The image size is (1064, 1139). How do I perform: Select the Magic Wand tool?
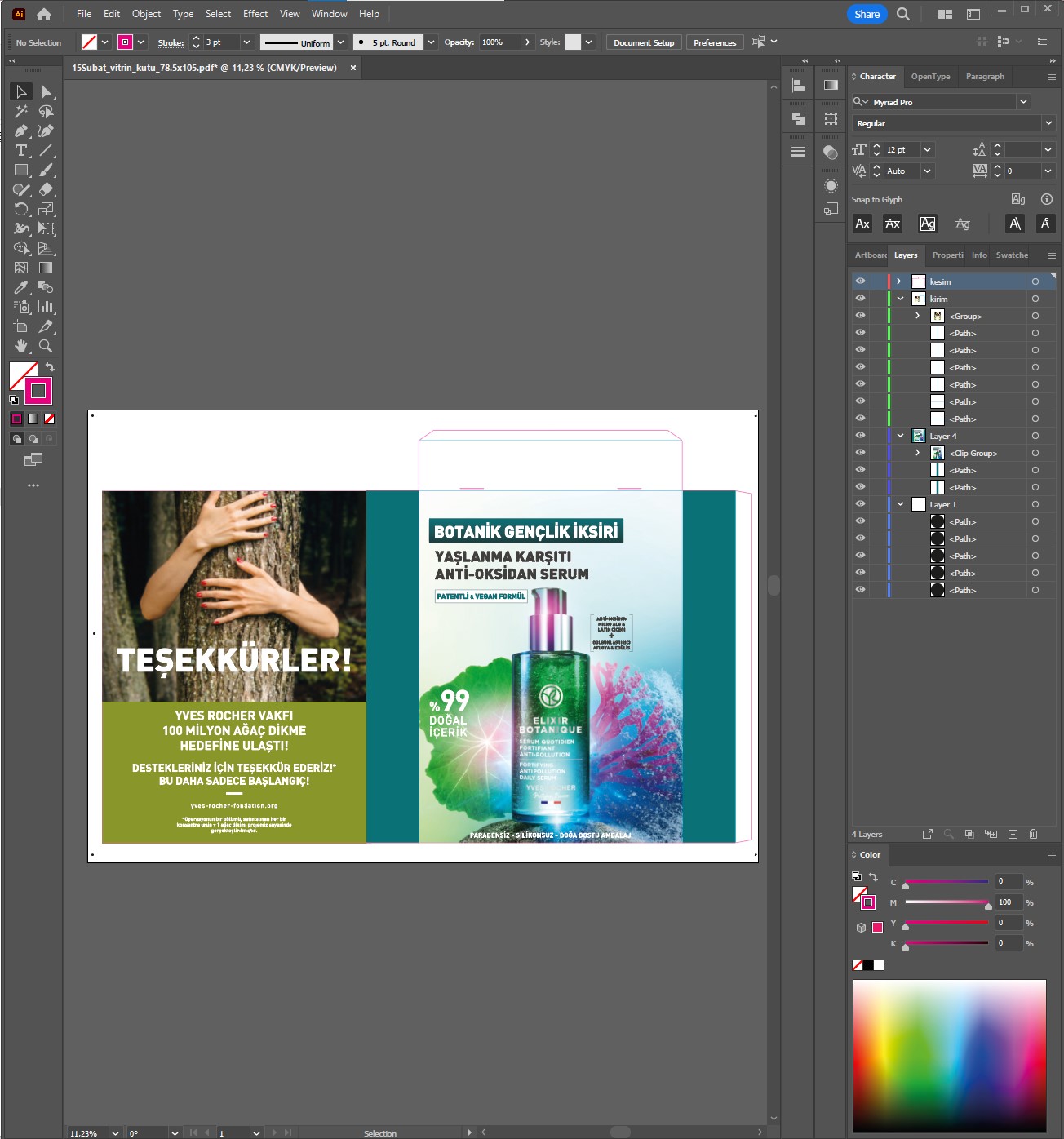click(21, 112)
